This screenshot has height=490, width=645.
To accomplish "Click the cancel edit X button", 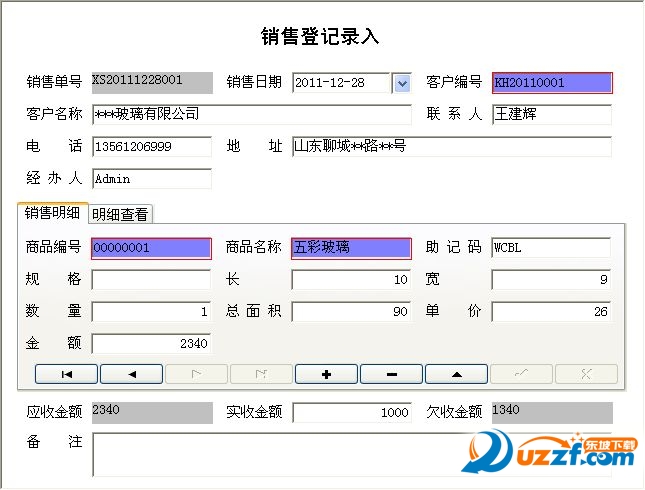I will coord(587,374).
